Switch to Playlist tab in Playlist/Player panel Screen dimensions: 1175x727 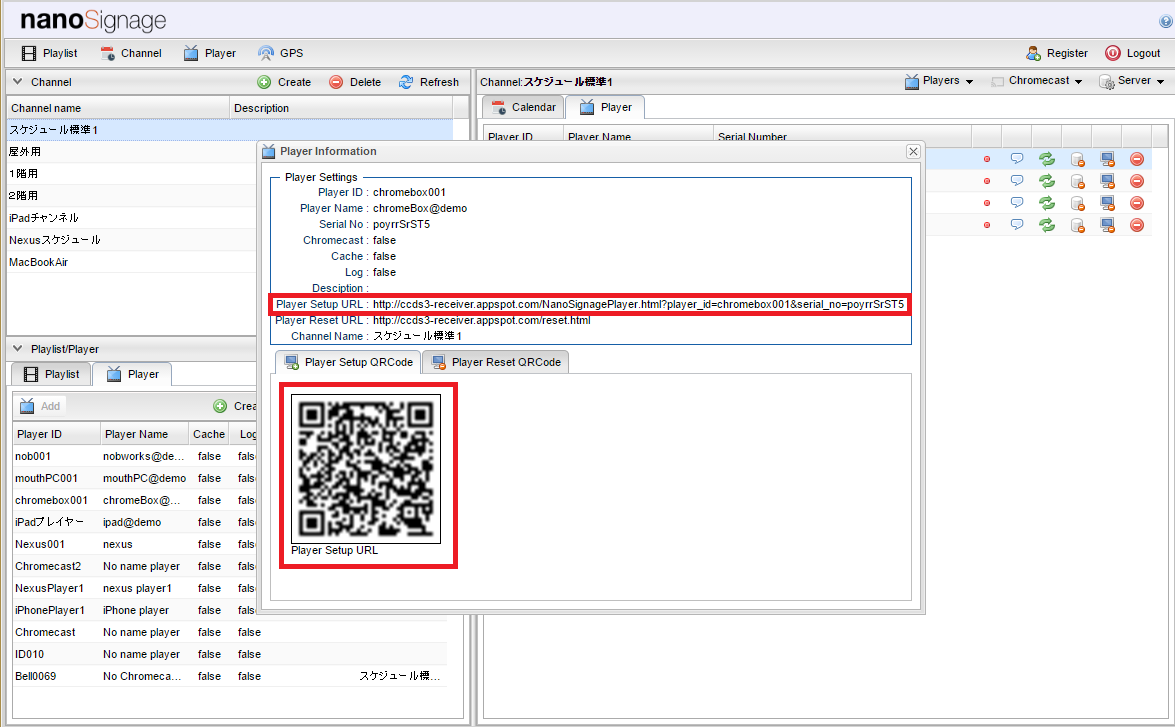(x=51, y=374)
